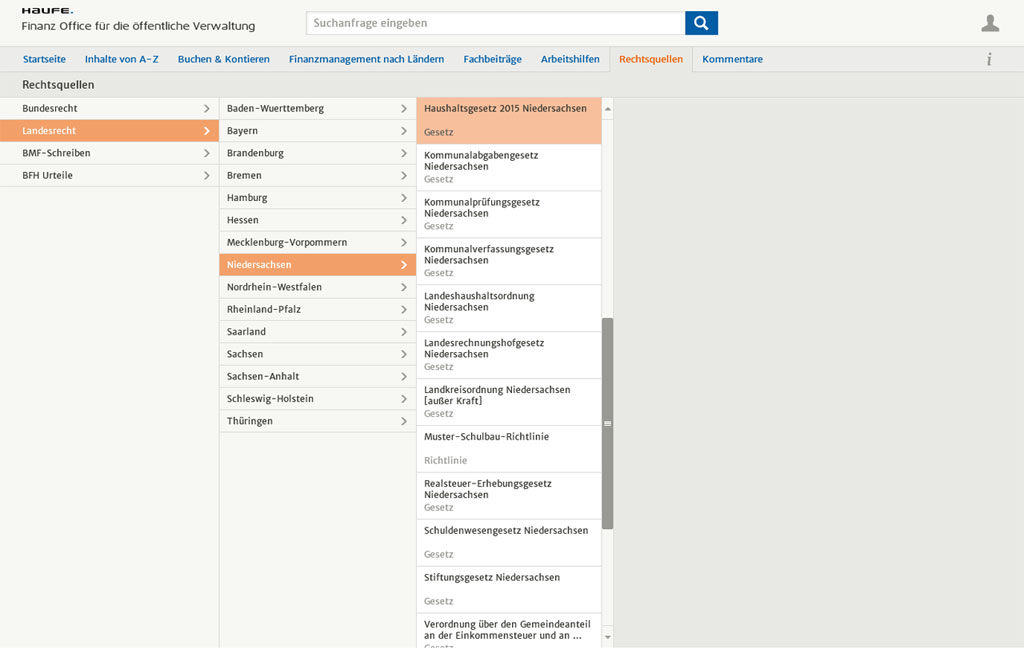
Task: Expand the Bremen chevron arrow
Action: point(404,175)
